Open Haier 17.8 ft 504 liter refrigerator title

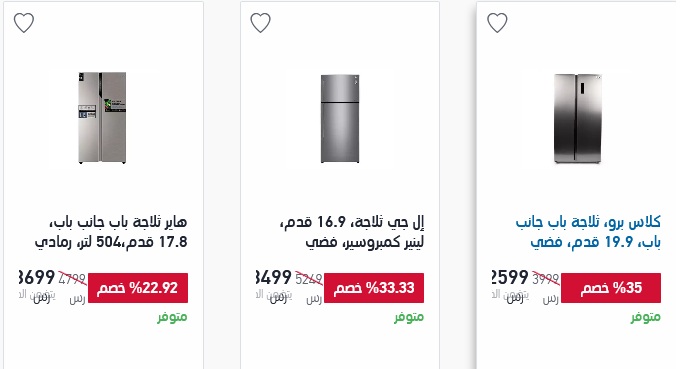pos(111,232)
